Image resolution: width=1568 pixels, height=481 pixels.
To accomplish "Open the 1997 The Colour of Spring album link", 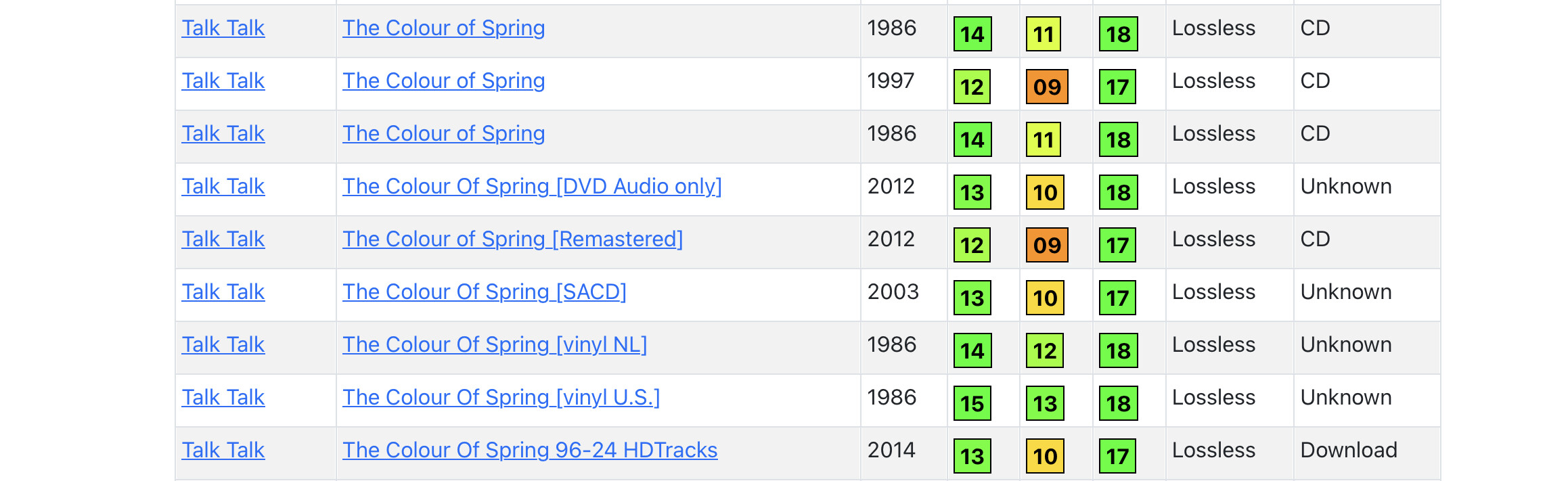I will [443, 81].
